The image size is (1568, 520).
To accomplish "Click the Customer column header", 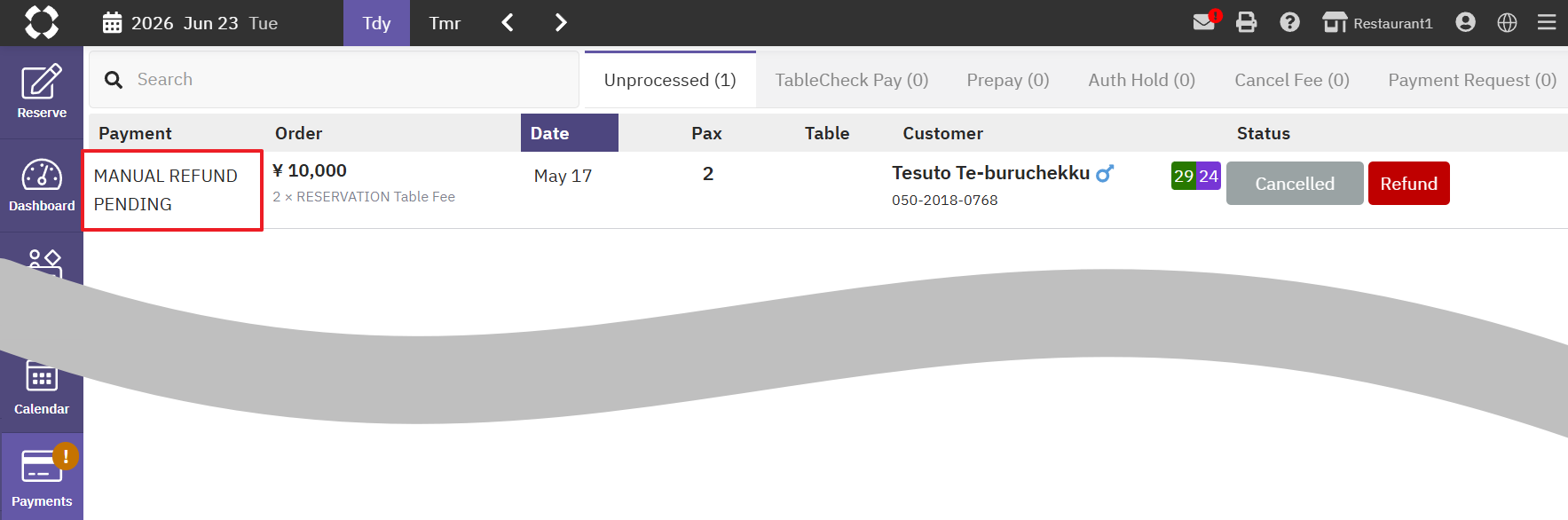I will pyautogui.click(x=942, y=133).
